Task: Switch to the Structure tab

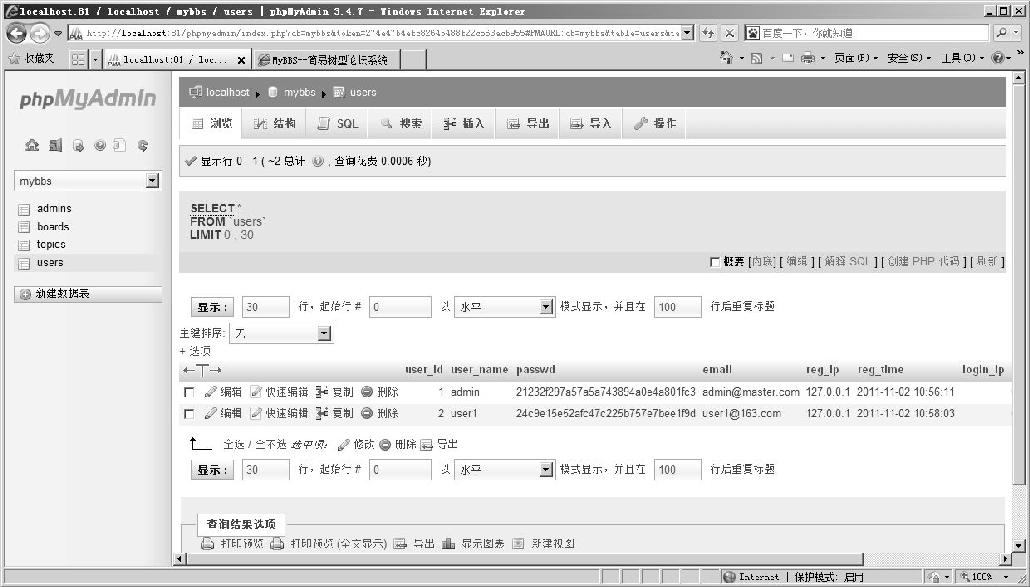Action: point(275,123)
